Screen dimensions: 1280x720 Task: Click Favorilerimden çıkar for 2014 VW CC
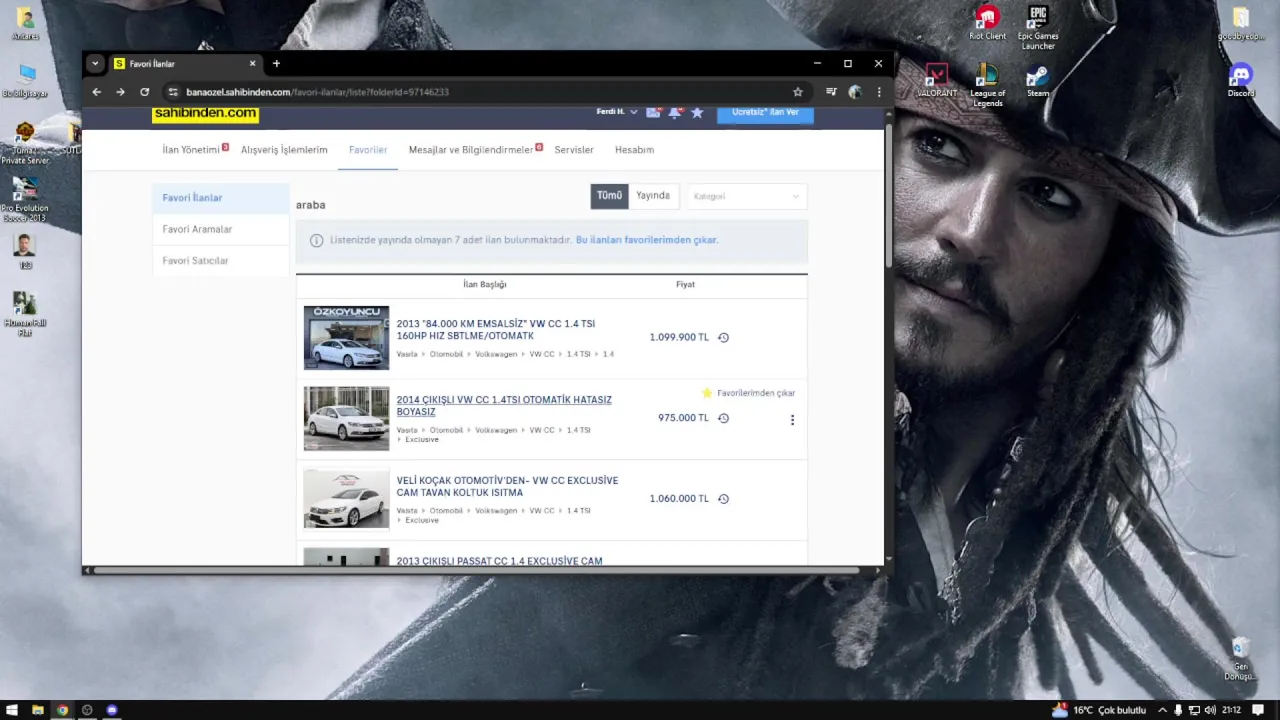point(749,393)
